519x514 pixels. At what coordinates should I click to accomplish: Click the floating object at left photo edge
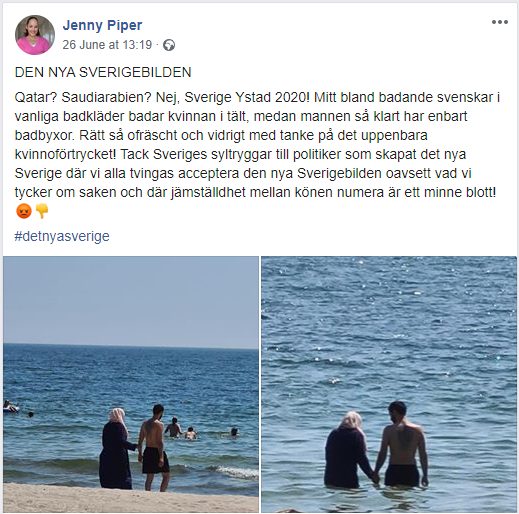tap(10, 407)
